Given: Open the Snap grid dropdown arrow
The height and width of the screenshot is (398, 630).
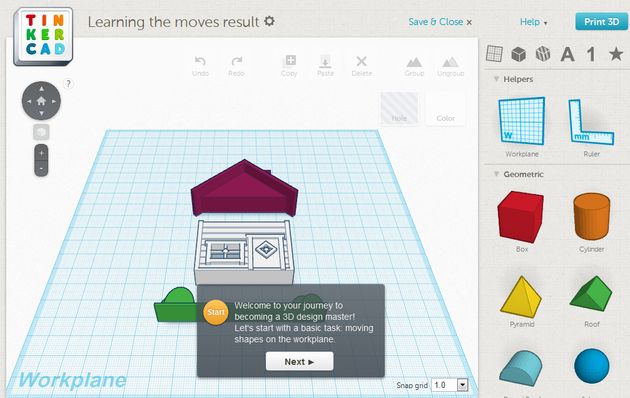Looking at the screenshot, I should point(462,385).
